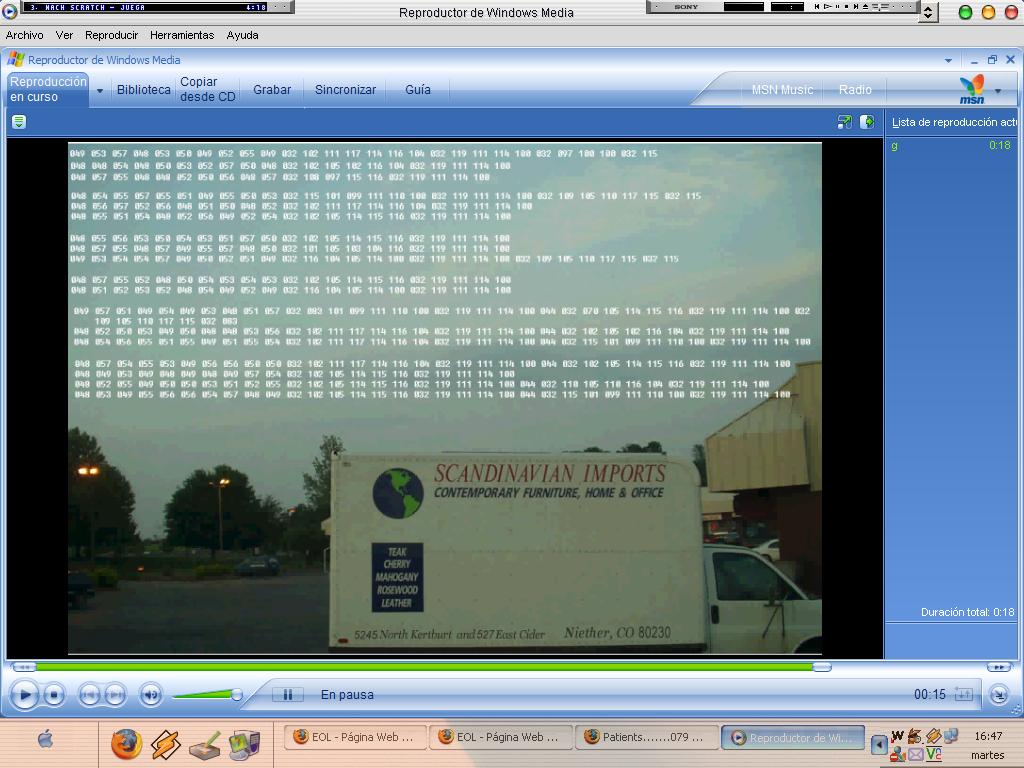Viewport: 1024px width, 768px height.
Task: Click the Apple logo start button
Action: pos(45,739)
